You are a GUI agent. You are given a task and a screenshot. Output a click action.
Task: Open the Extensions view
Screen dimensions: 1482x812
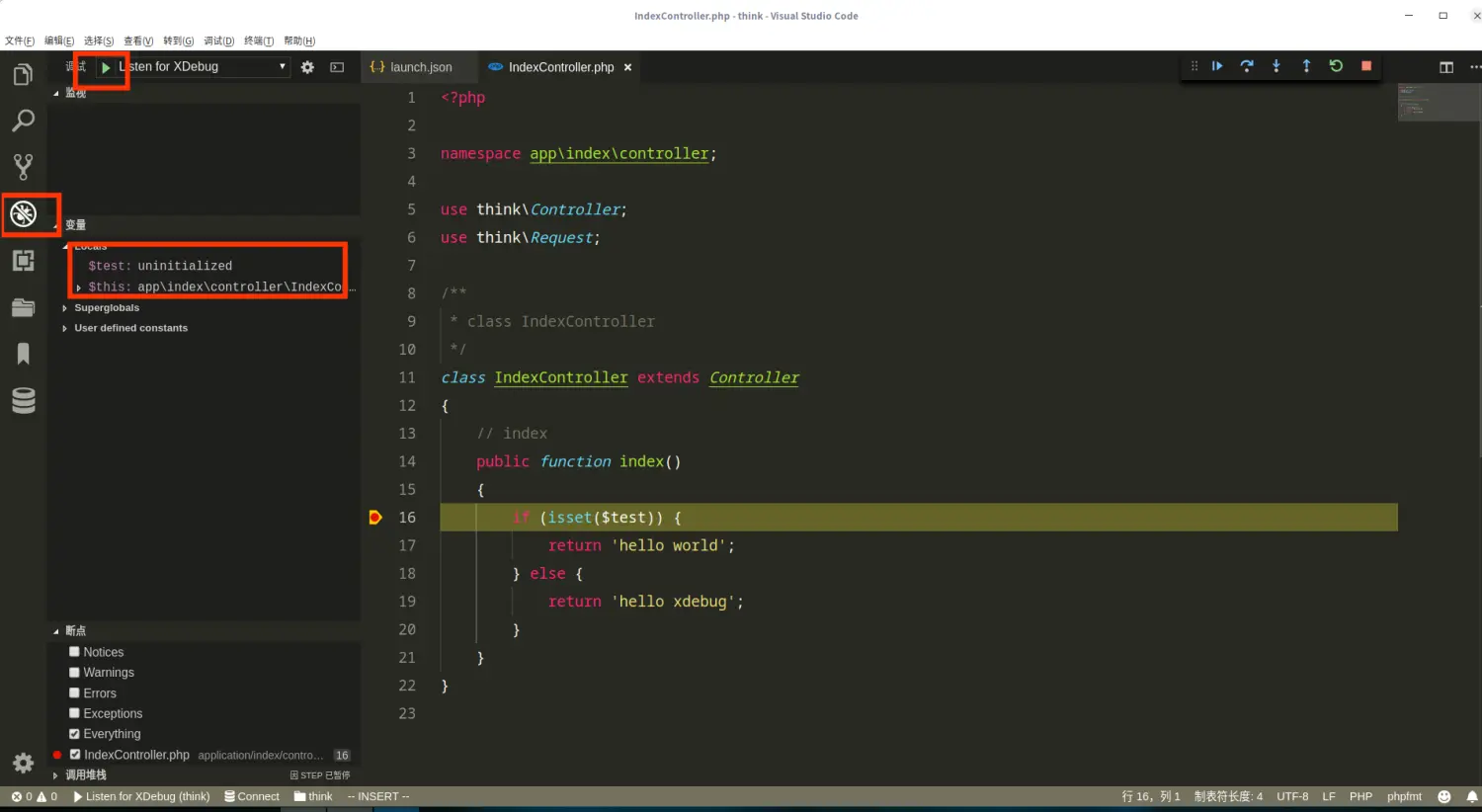click(23, 261)
